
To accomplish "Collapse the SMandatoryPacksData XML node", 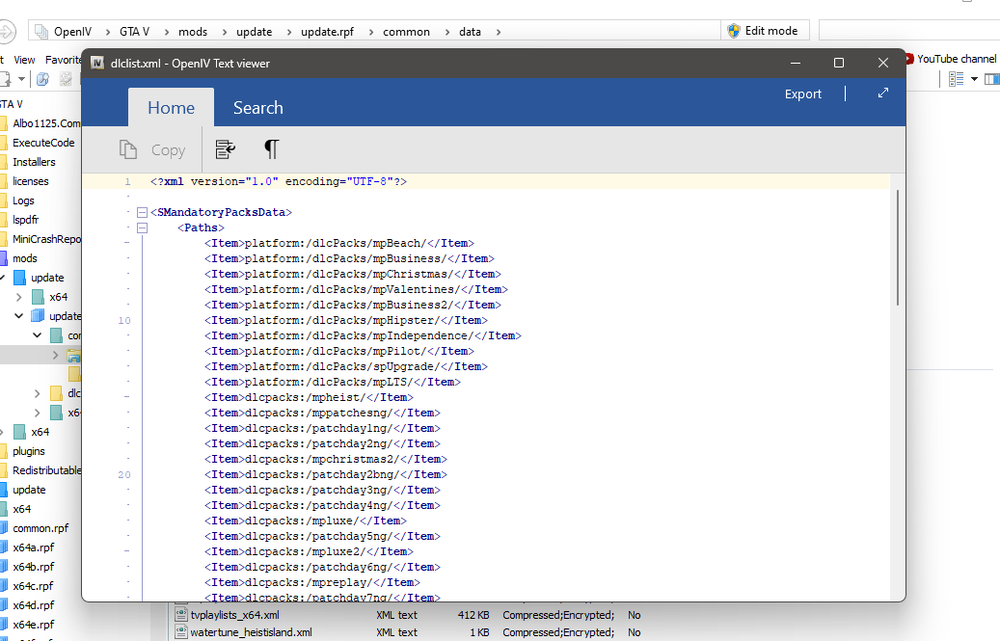I will [141, 211].
